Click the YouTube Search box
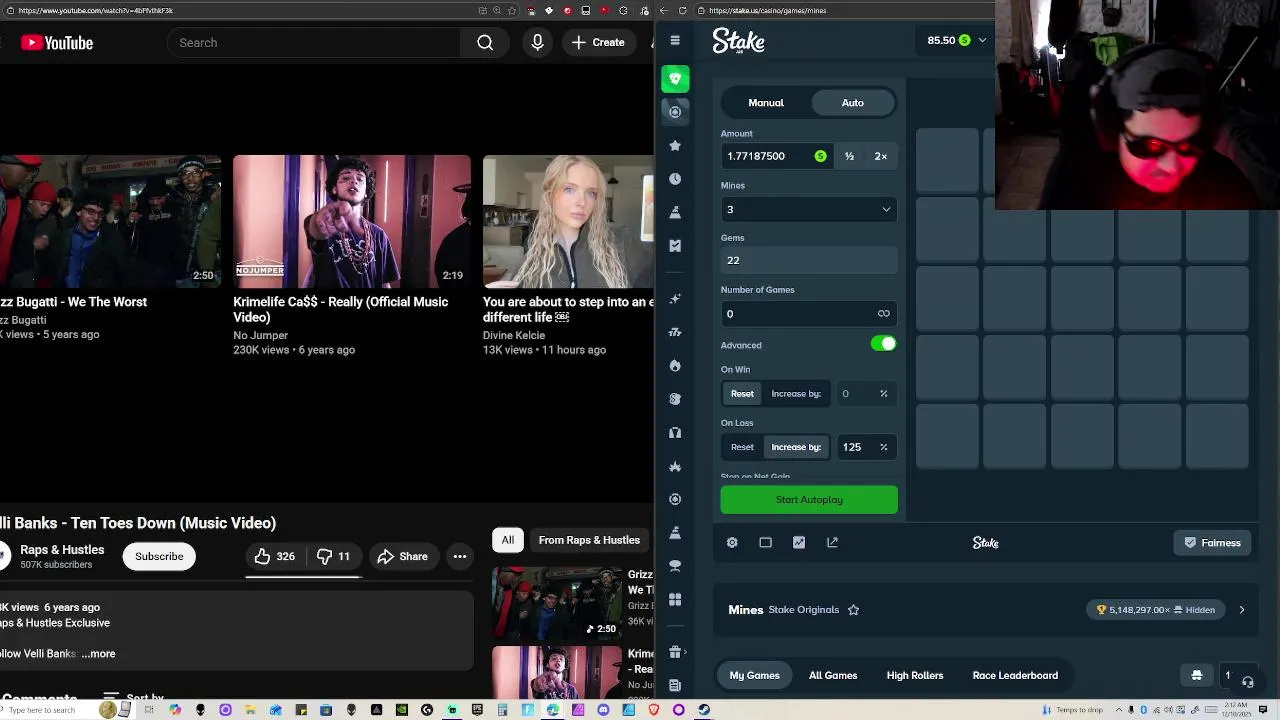The image size is (1280, 720). (315, 43)
